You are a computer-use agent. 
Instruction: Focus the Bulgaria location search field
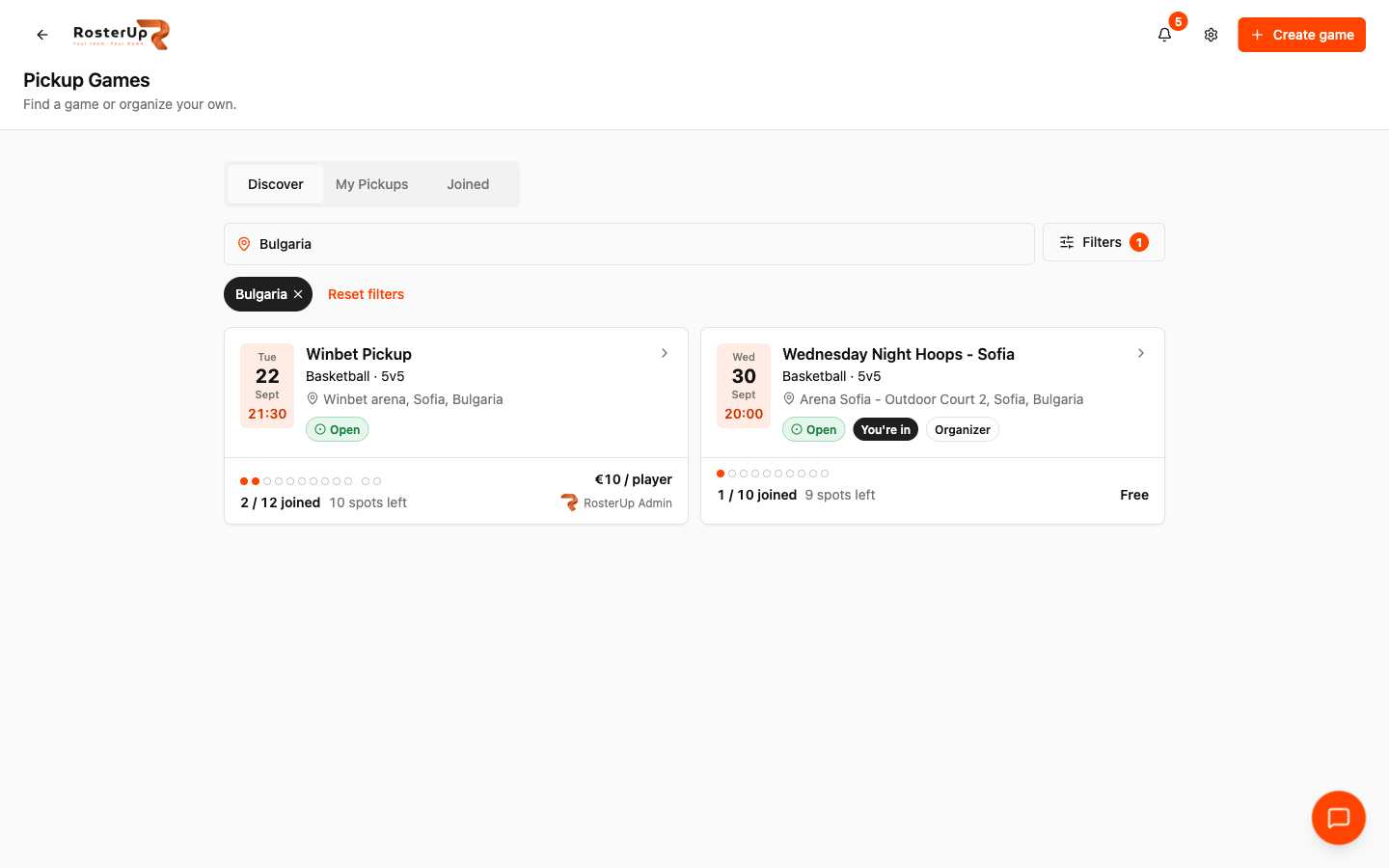pos(629,244)
